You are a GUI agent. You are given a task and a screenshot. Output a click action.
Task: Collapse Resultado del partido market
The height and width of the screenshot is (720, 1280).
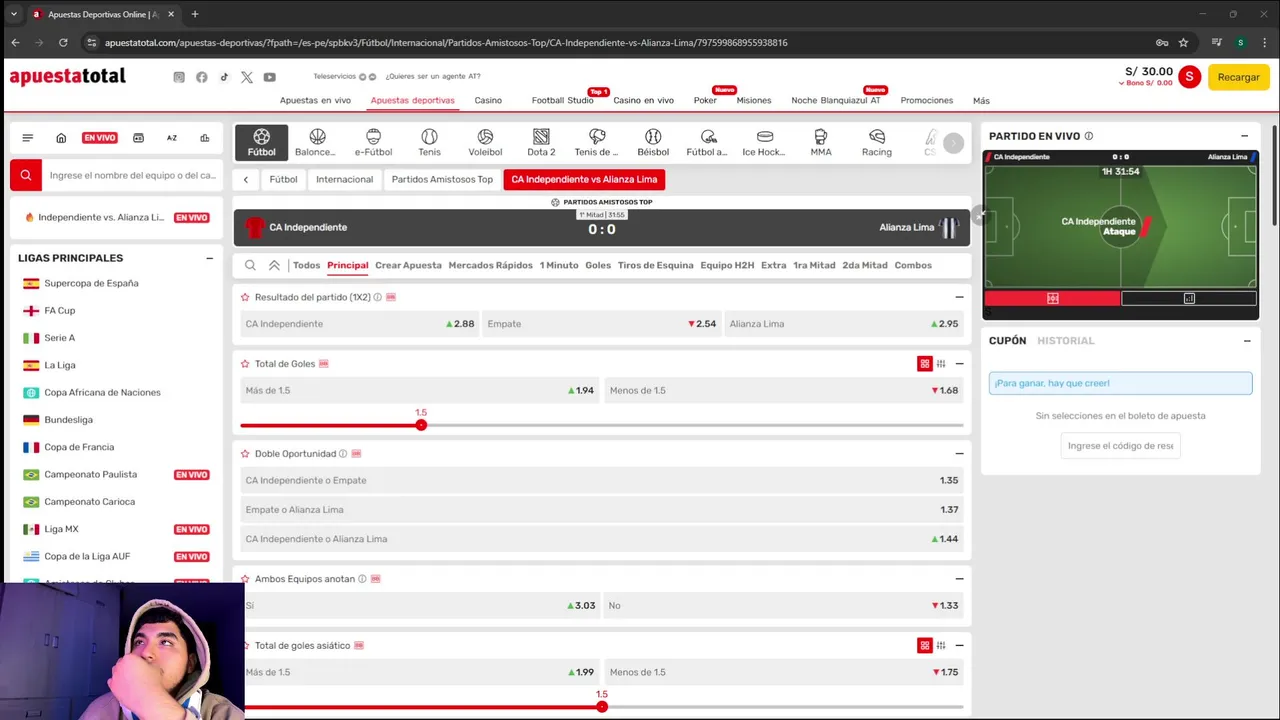click(x=959, y=297)
